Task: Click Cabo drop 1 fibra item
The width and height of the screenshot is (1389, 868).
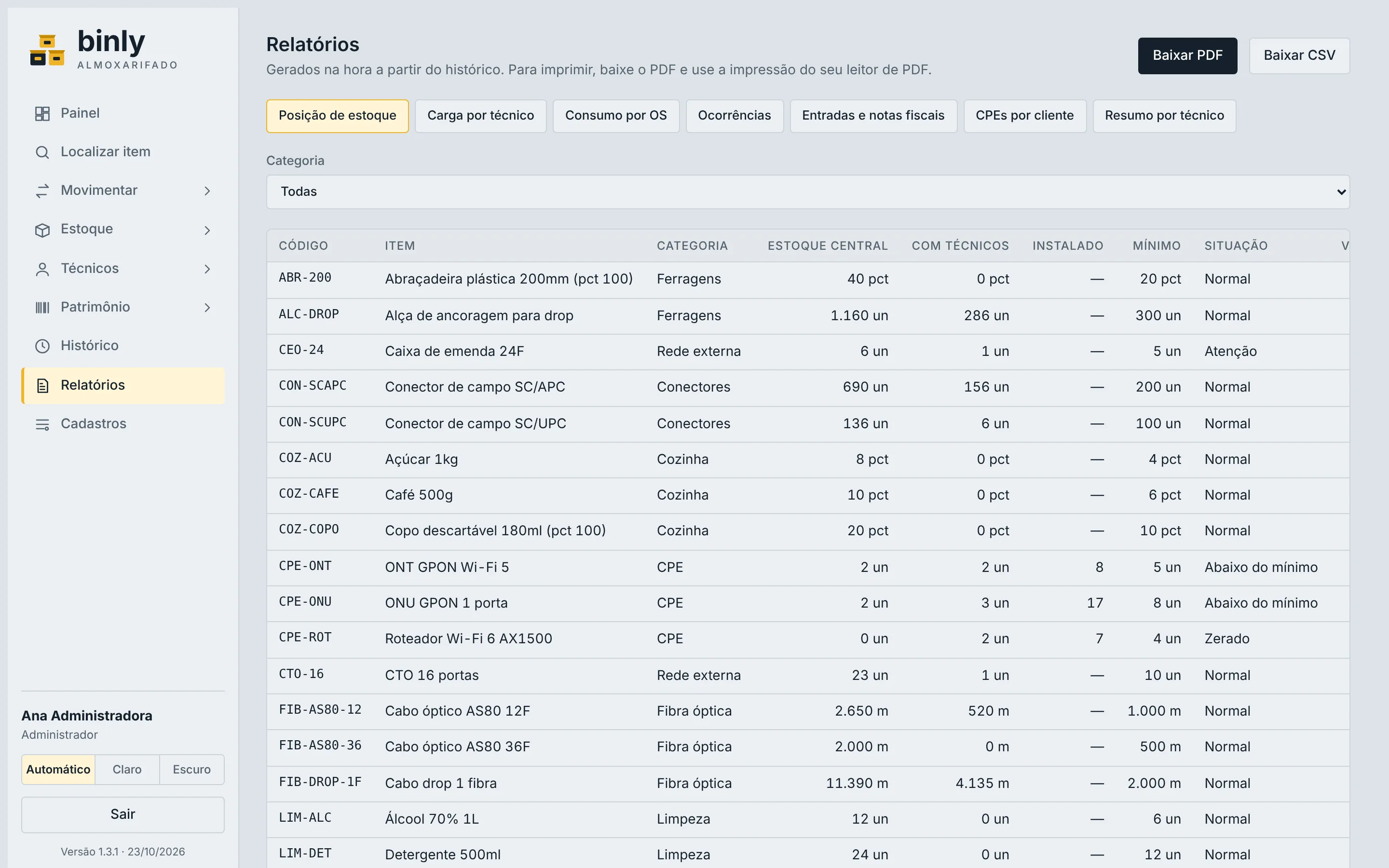Action: 440,784
